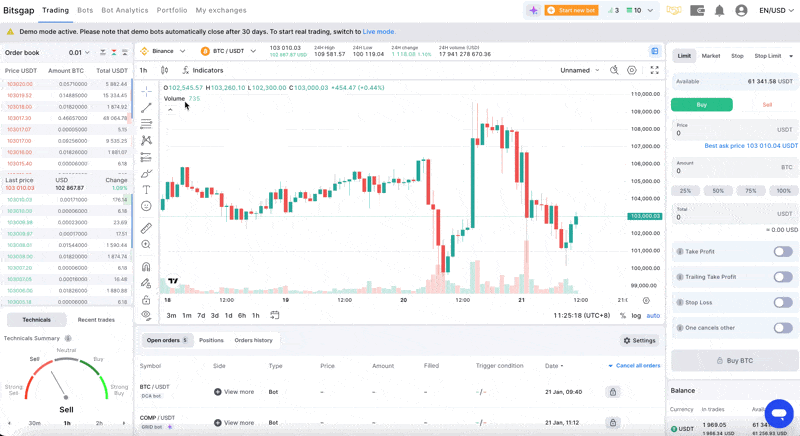Click the emoji sticker tool
The image size is (800, 436).
(146, 206)
